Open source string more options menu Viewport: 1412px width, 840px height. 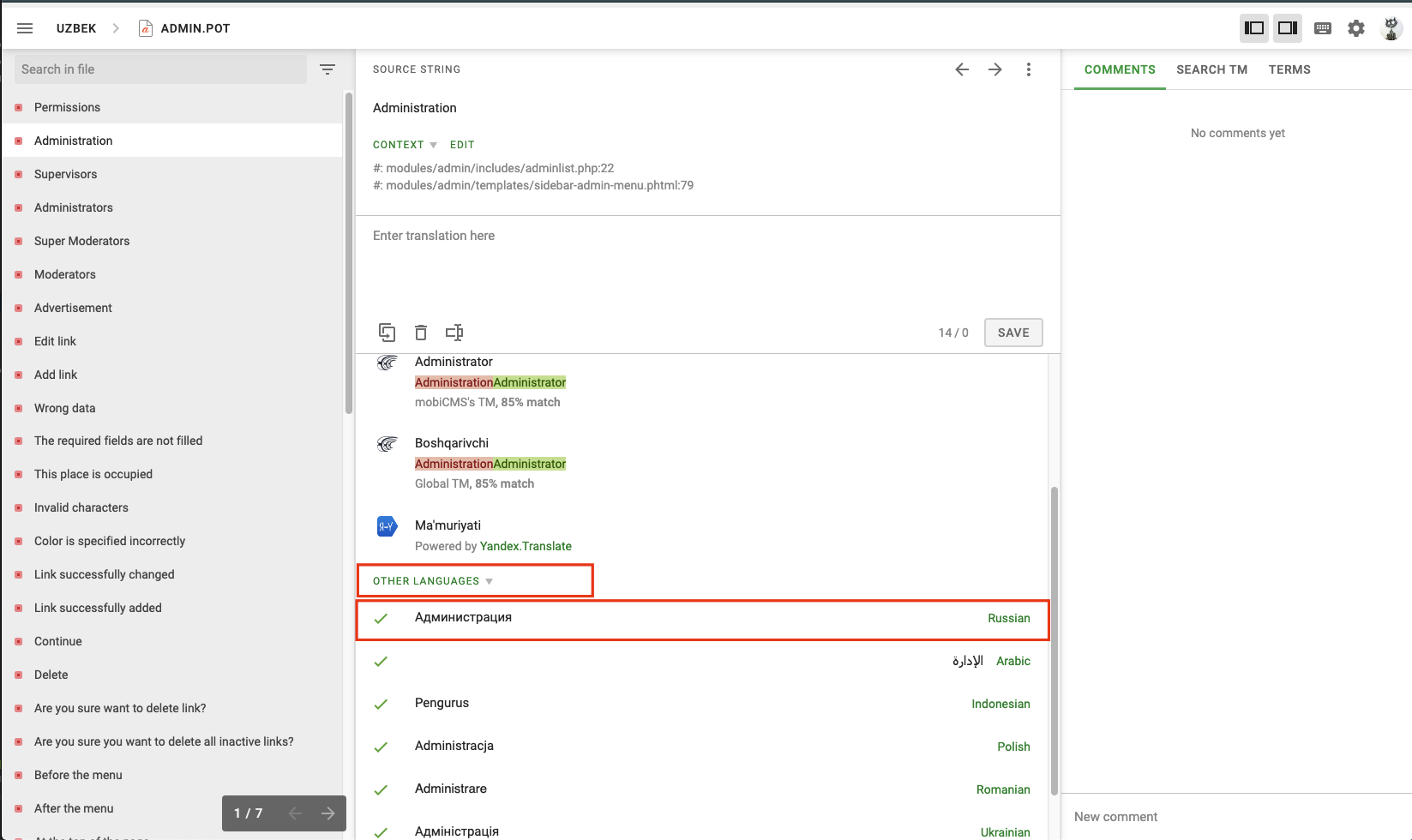[1029, 69]
